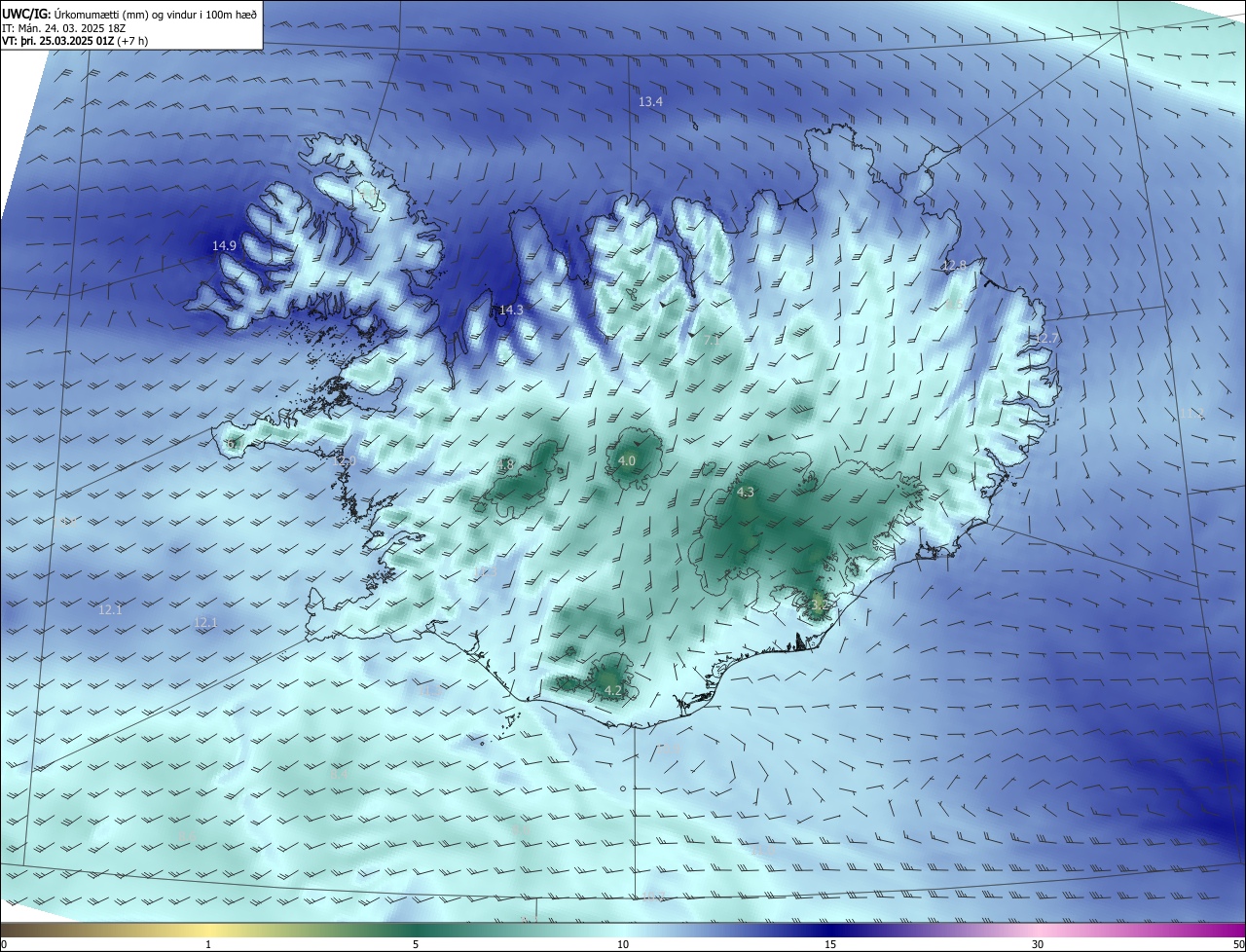
Task: Click the 4.3 value label on the large glacier
Action: (x=746, y=493)
